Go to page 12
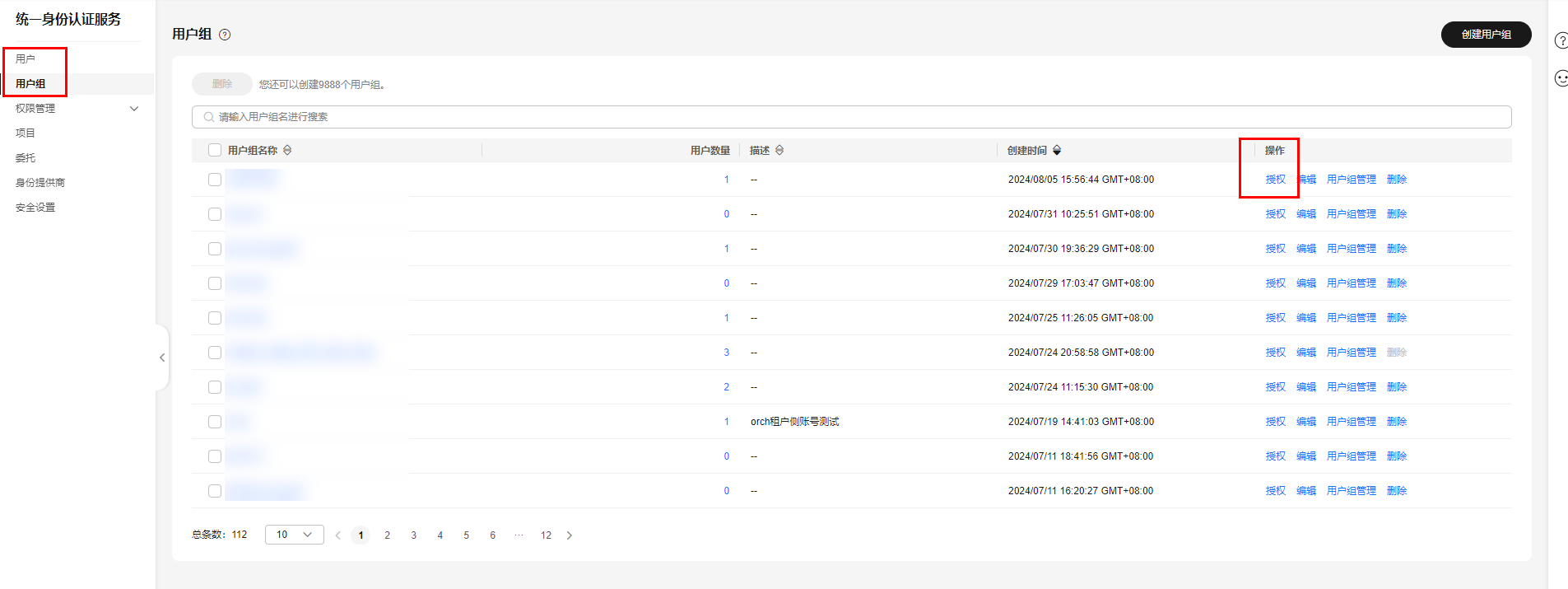 click(x=546, y=535)
